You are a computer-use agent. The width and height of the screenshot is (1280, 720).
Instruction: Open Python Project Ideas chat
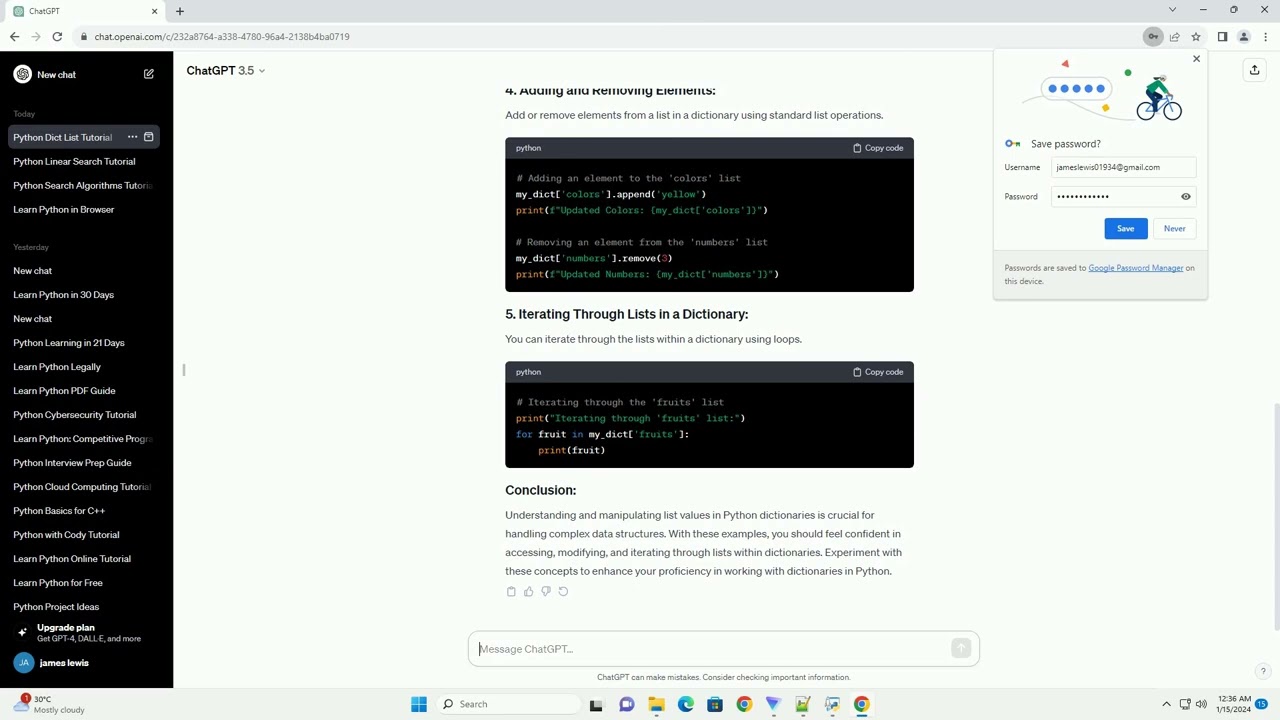pyautogui.click(x=56, y=607)
